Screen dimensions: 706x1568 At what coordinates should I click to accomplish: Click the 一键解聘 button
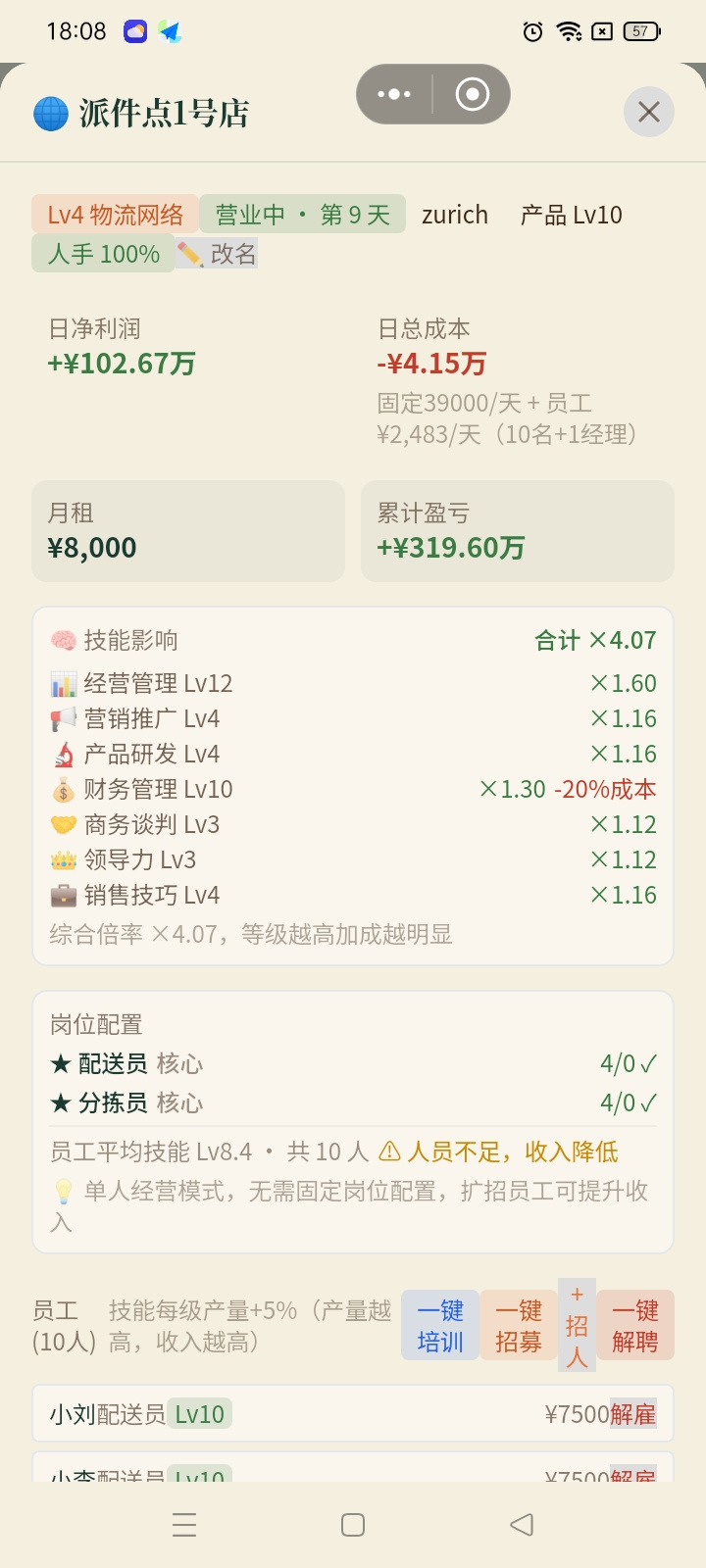[x=635, y=1325]
